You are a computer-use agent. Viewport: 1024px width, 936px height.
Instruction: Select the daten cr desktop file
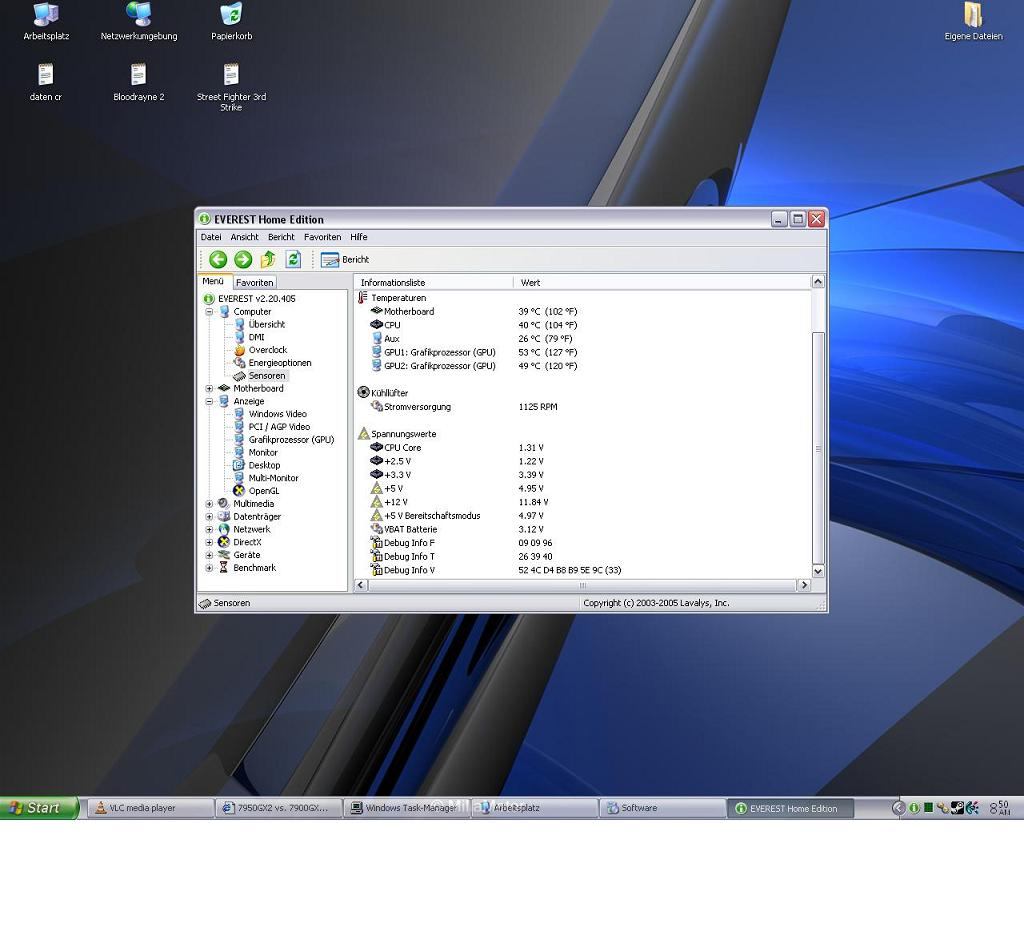[46, 82]
